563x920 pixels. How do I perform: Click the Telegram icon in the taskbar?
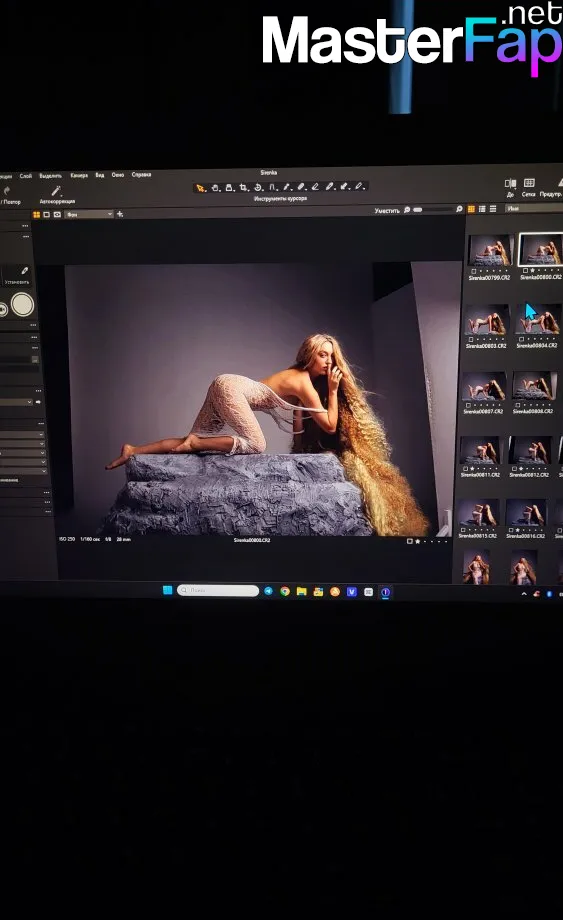[269, 591]
